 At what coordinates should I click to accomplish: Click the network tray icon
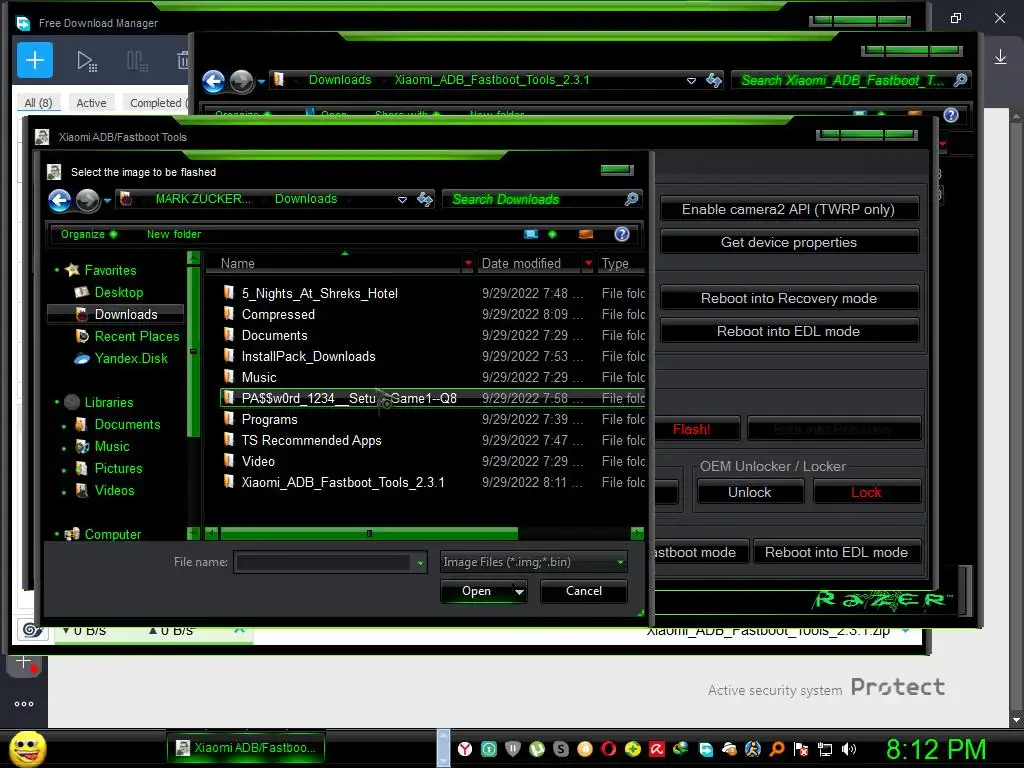click(x=825, y=749)
